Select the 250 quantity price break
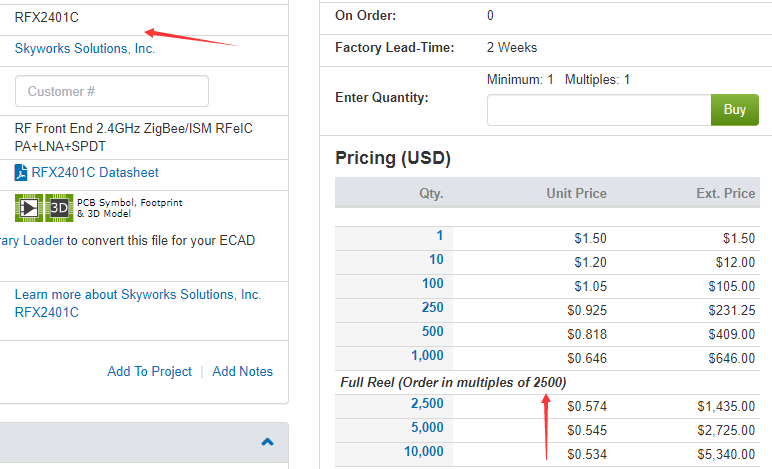 pyautogui.click(x=431, y=308)
